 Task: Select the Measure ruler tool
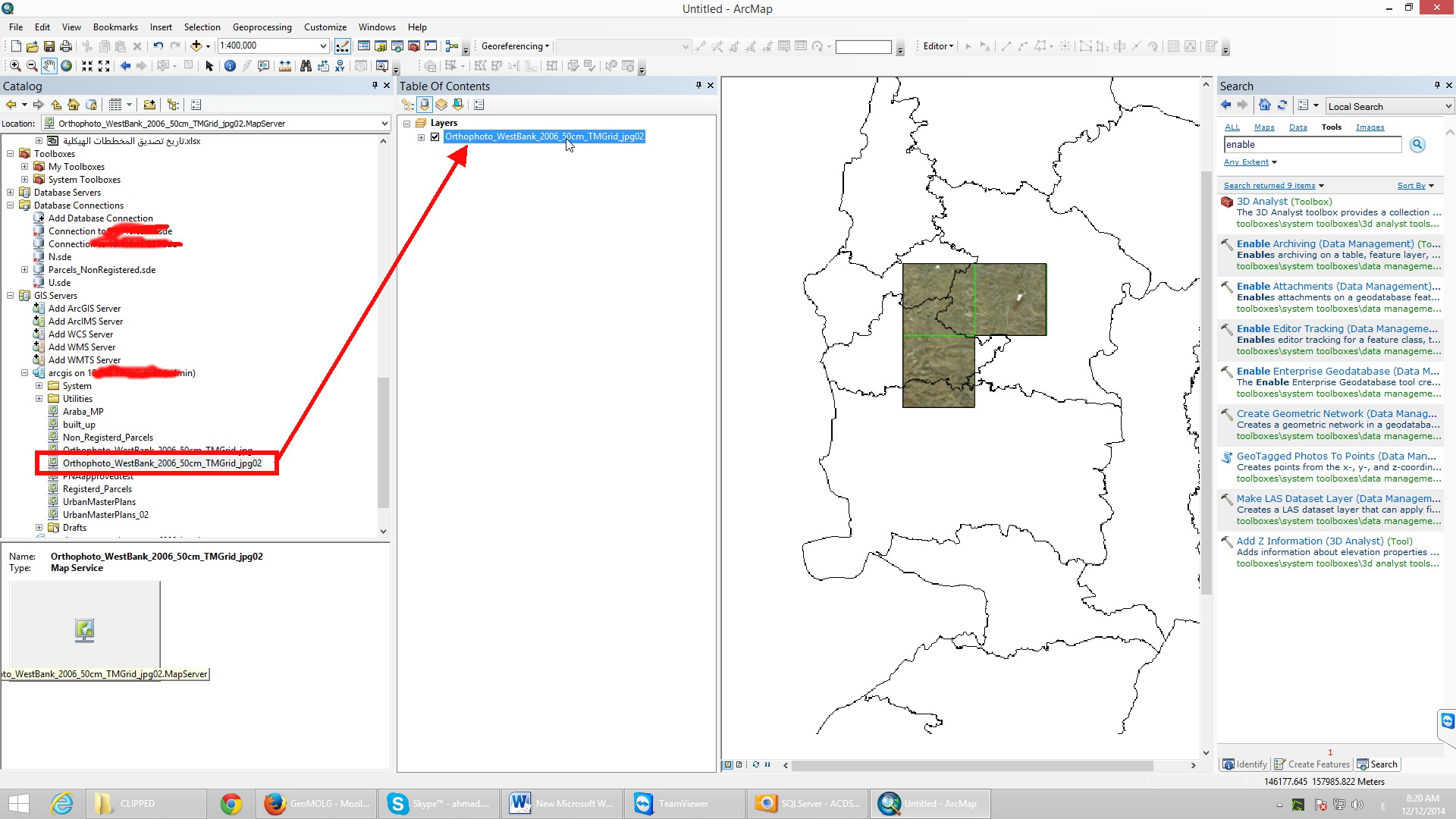[x=284, y=66]
